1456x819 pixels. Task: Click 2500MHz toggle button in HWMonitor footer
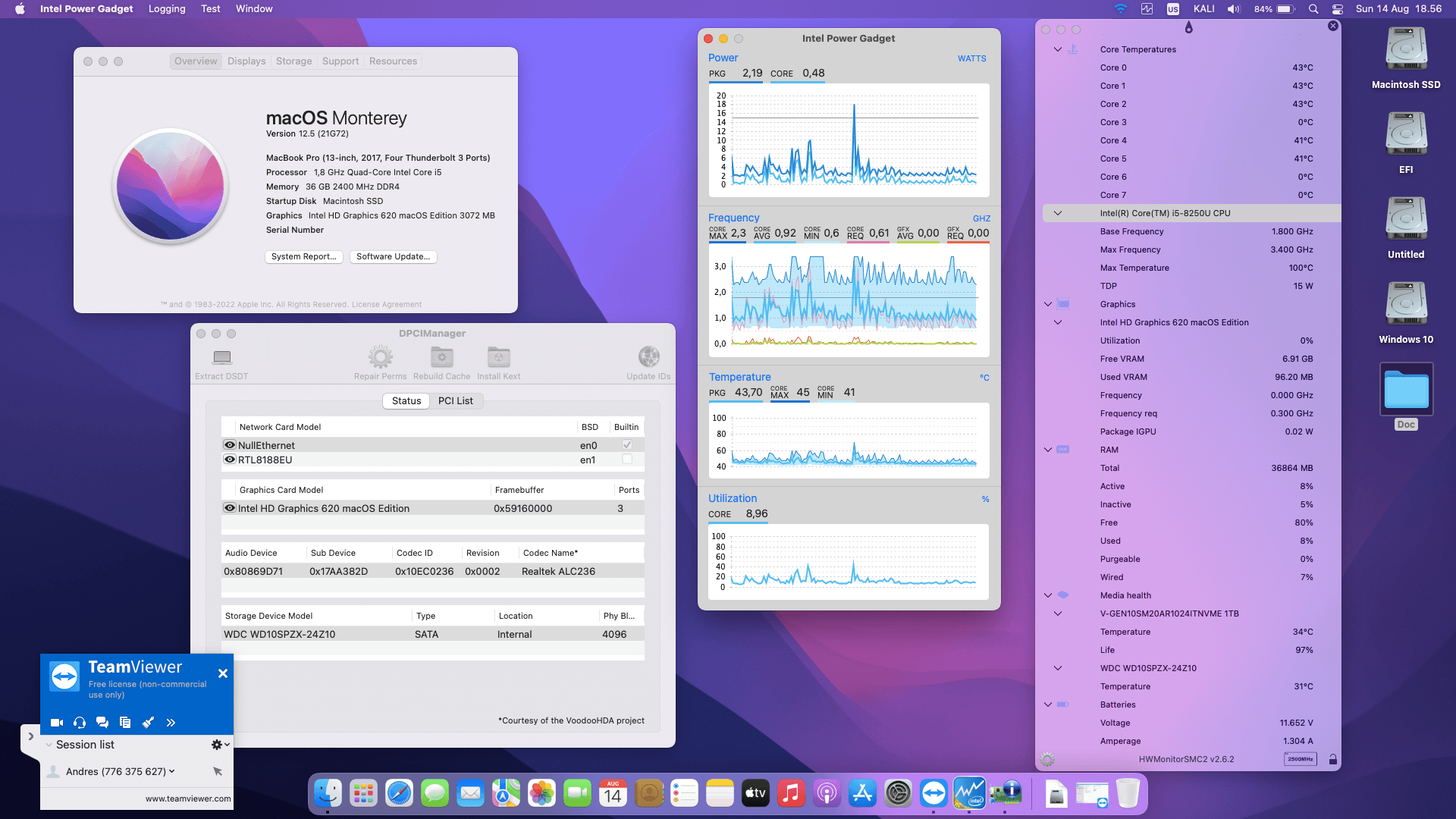[1300, 759]
